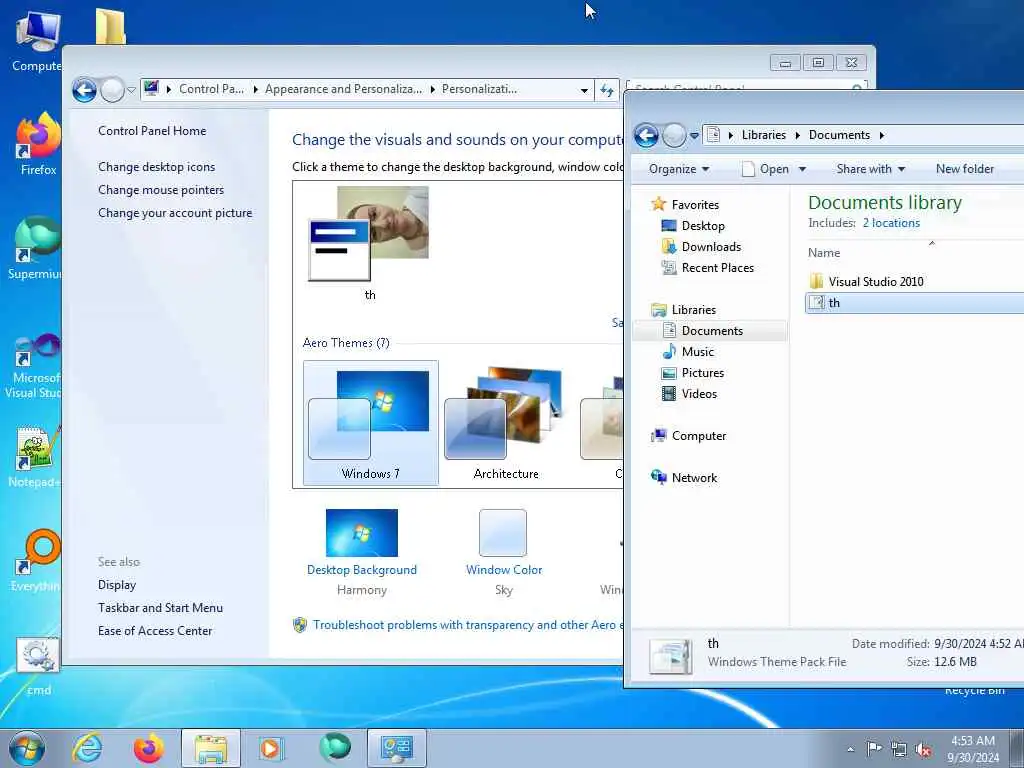Open Desktop Background settings thumbnail
Image resolution: width=1024 pixels, height=768 pixels.
tap(361, 533)
